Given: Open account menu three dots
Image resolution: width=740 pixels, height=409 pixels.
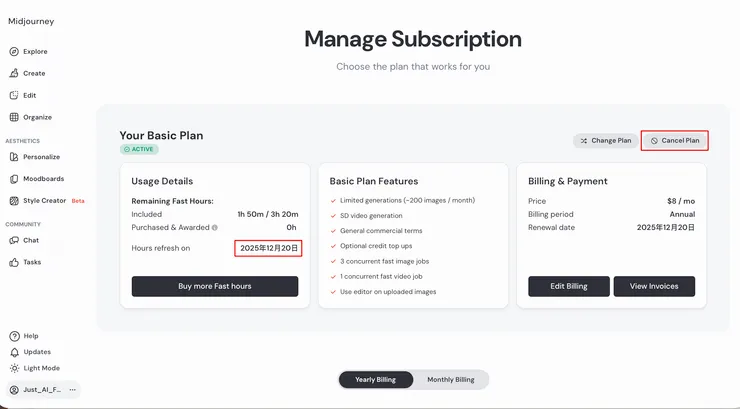Looking at the screenshot, I should click(73, 389).
